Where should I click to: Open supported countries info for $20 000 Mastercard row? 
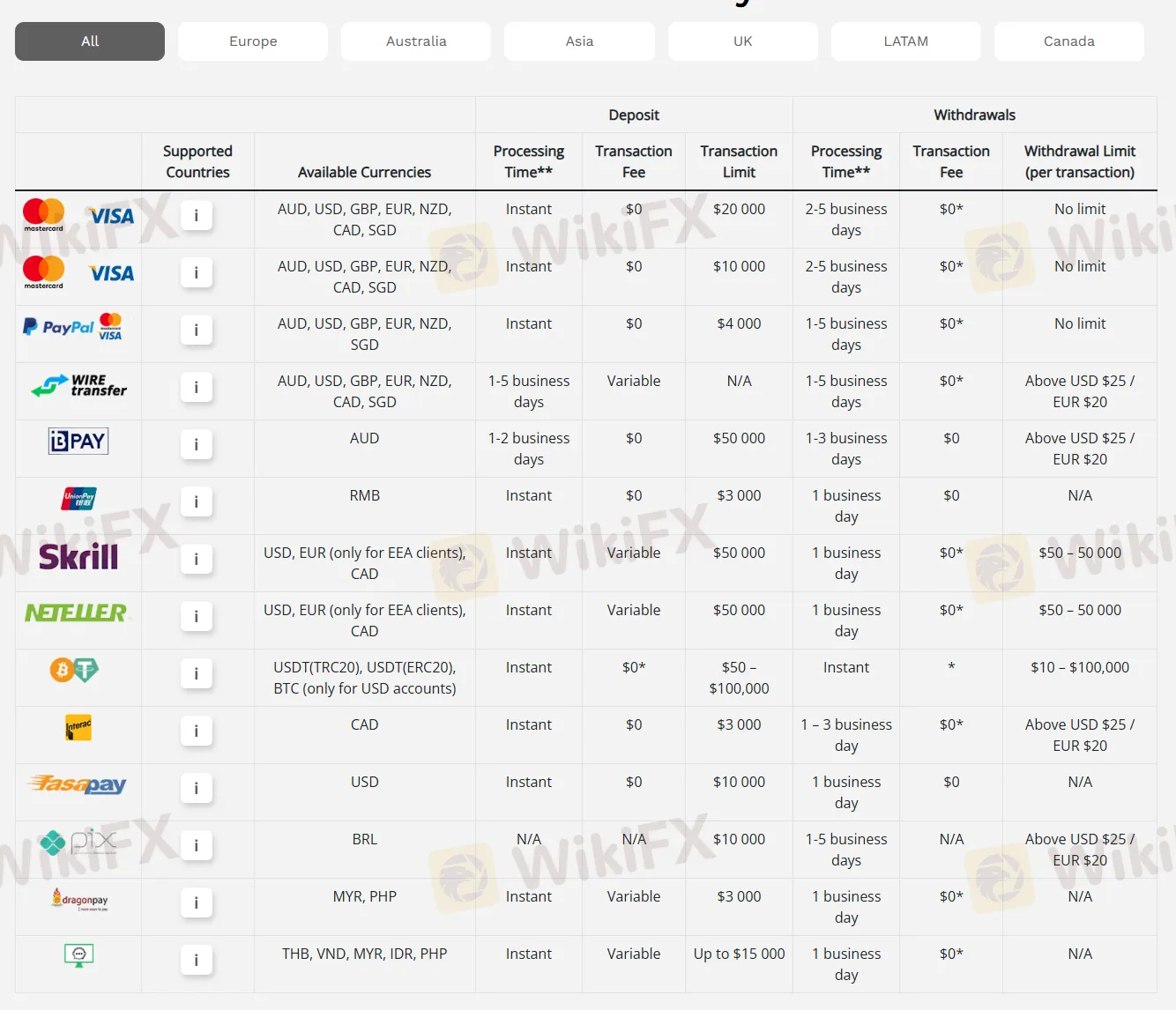pyautogui.click(x=197, y=215)
